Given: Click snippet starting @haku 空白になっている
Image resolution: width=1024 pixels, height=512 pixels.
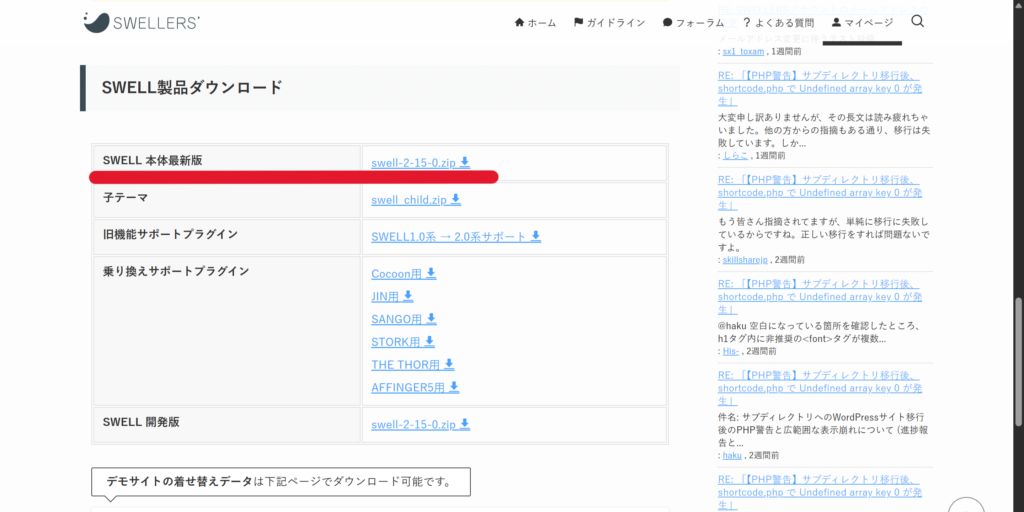Looking at the screenshot, I should [819, 332].
